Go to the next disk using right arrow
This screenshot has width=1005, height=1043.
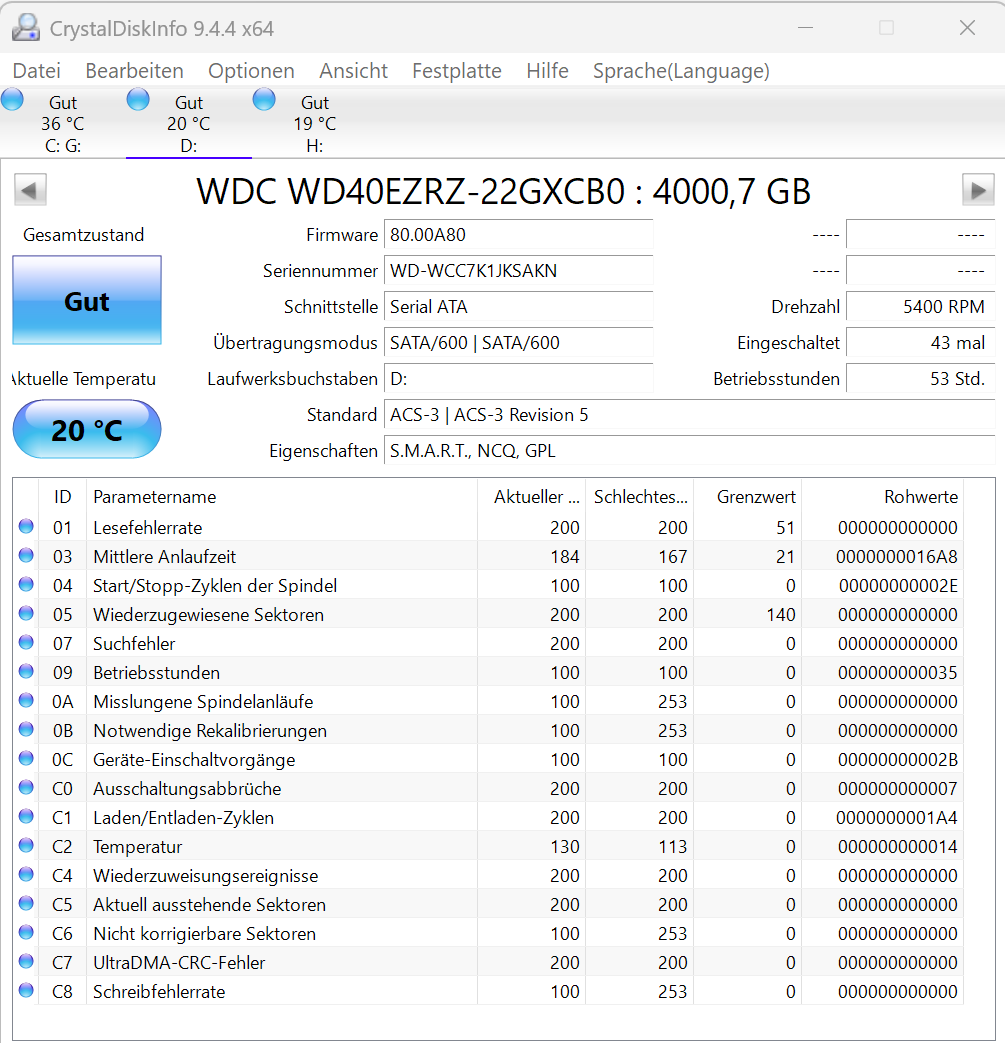(x=977, y=190)
